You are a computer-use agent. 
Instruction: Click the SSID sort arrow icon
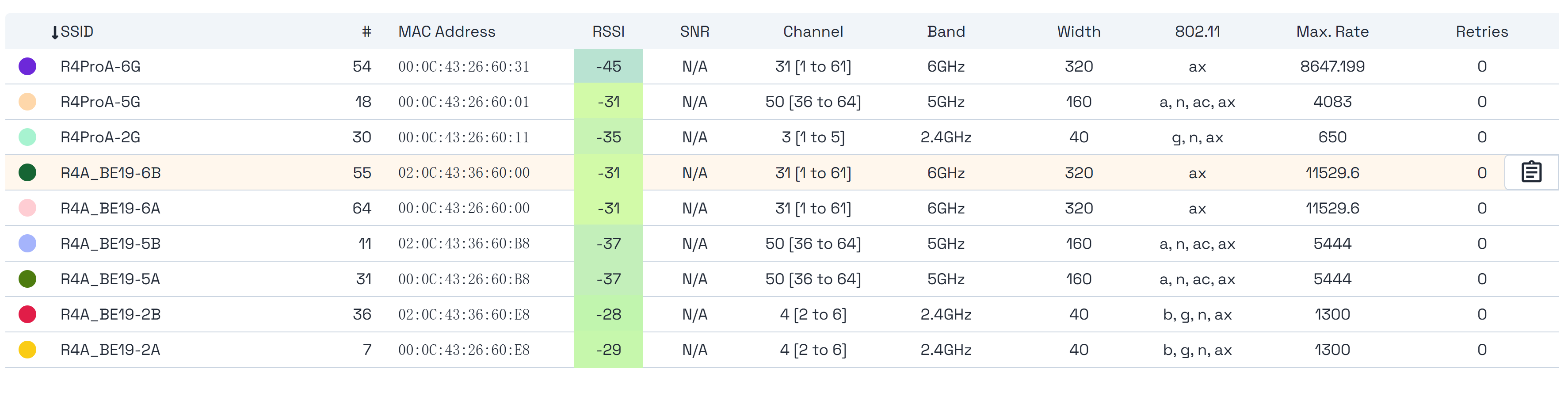55,33
